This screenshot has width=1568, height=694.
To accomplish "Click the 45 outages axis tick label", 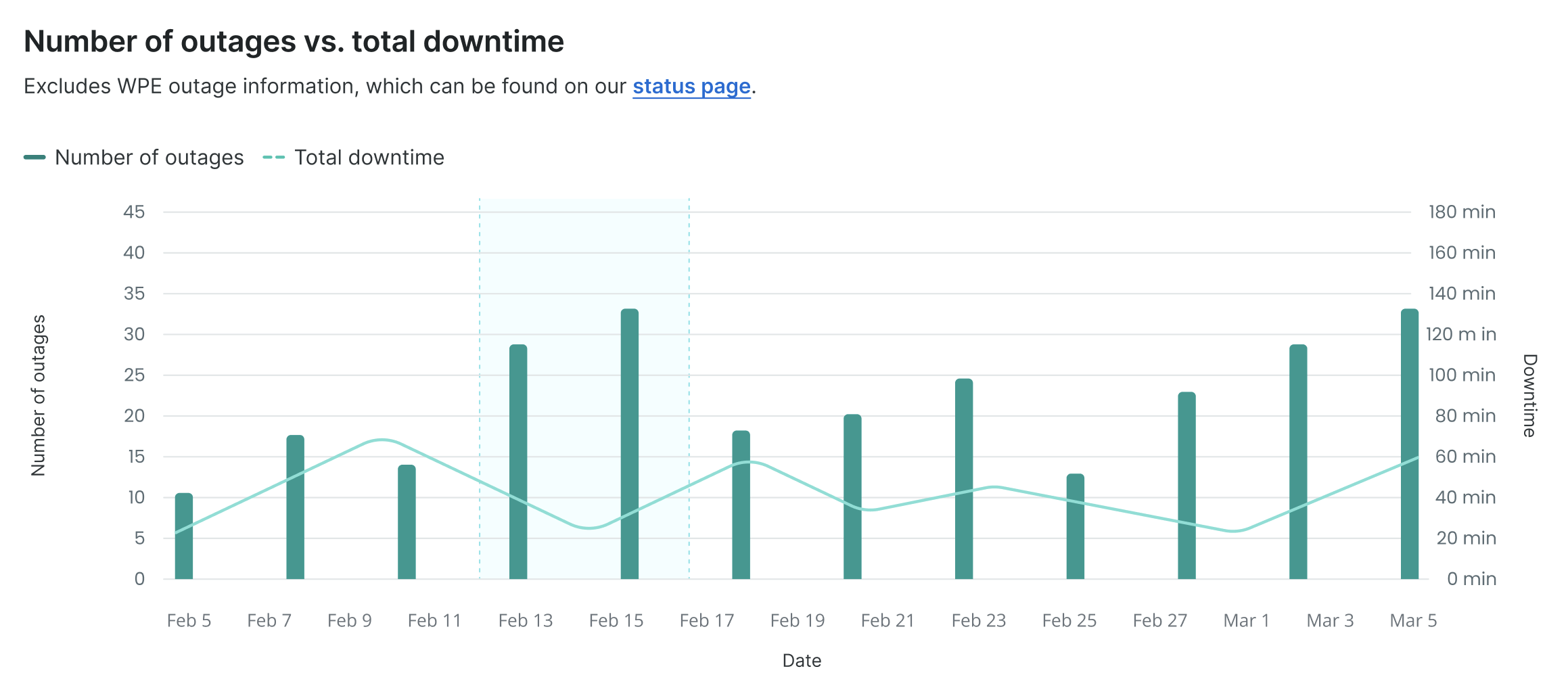I will click(134, 212).
